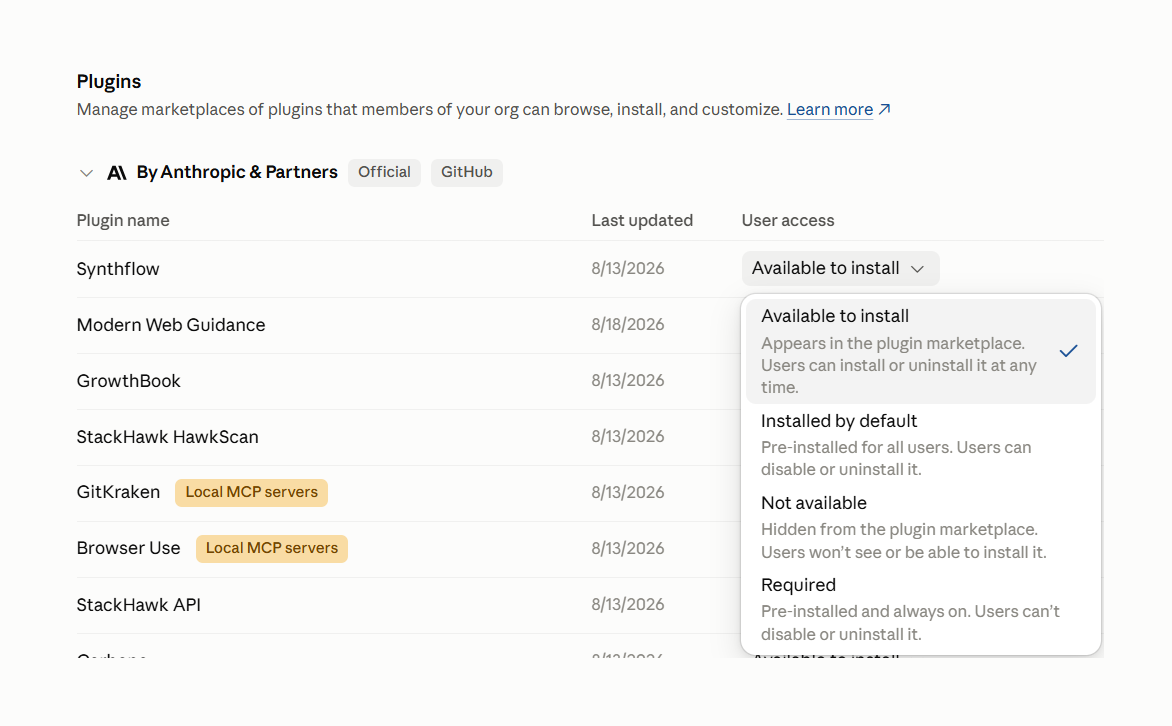Screen dimensions: 1172x726
Task: Click the Last updated column header
Action: tap(642, 221)
